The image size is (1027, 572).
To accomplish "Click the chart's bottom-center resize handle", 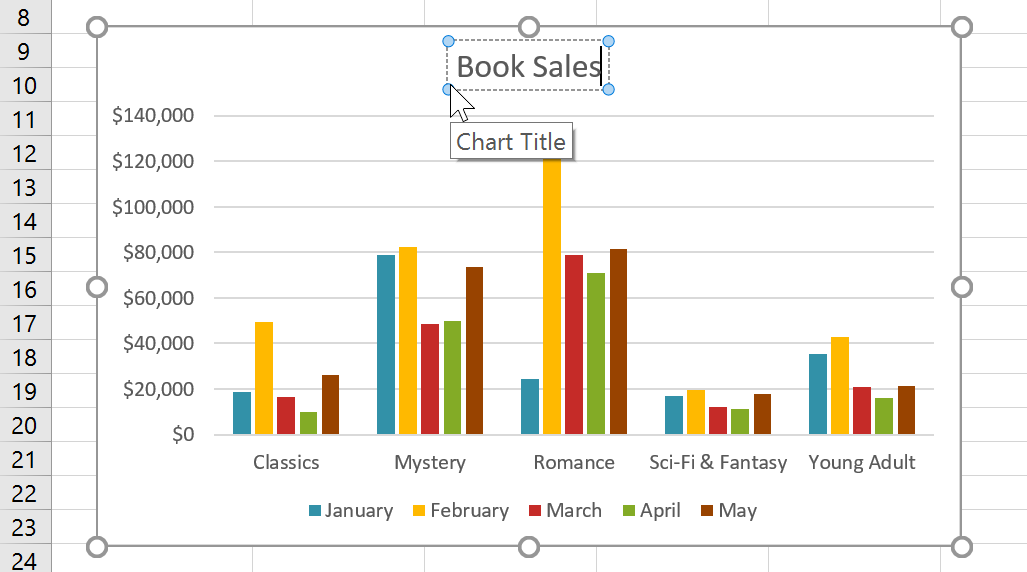I will [x=529, y=546].
